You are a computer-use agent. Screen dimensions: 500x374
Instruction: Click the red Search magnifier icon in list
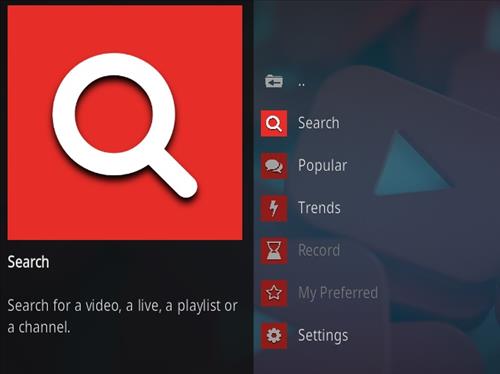point(274,123)
